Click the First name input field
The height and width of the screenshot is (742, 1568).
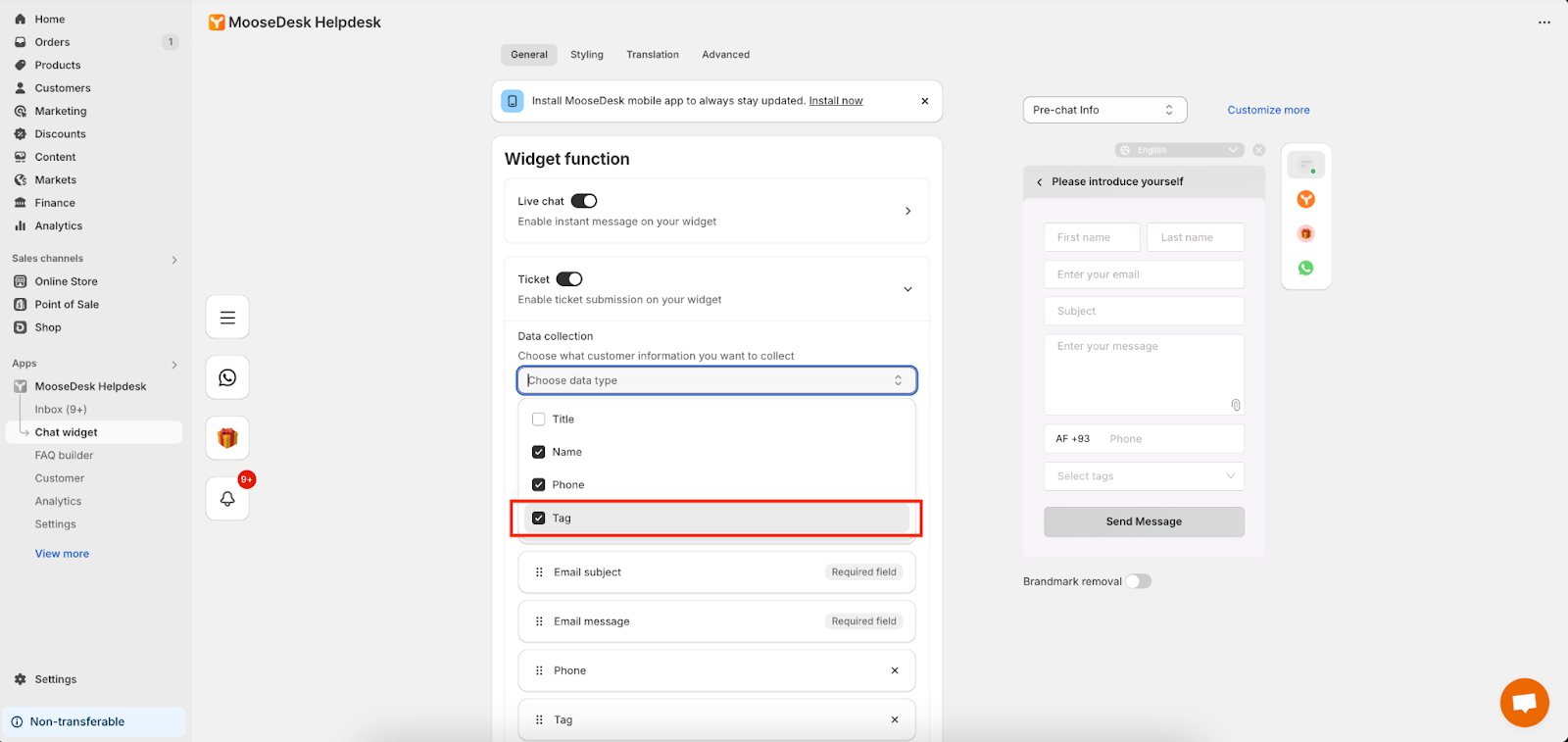click(x=1093, y=237)
